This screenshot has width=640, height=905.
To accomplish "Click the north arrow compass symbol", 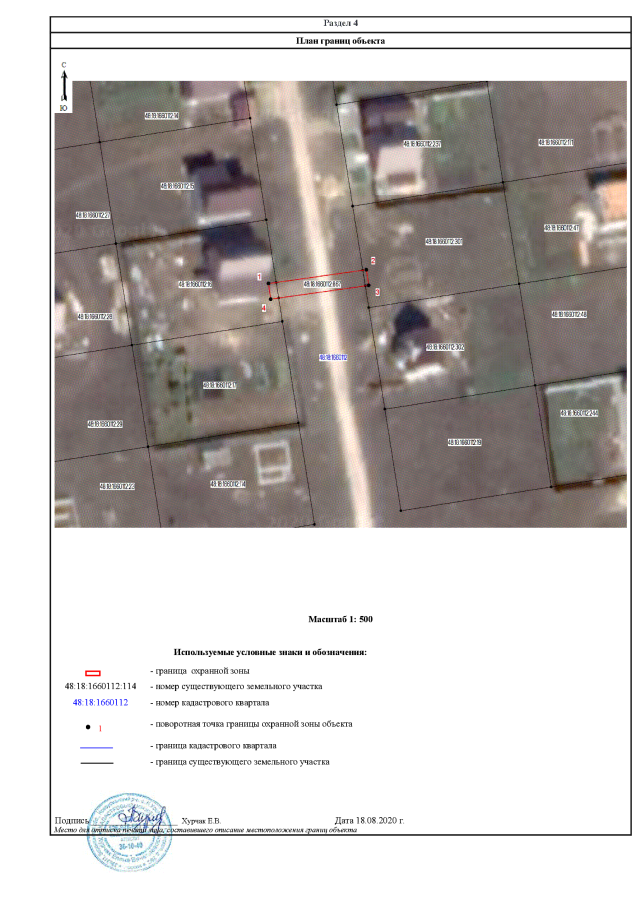I will coord(63,85).
